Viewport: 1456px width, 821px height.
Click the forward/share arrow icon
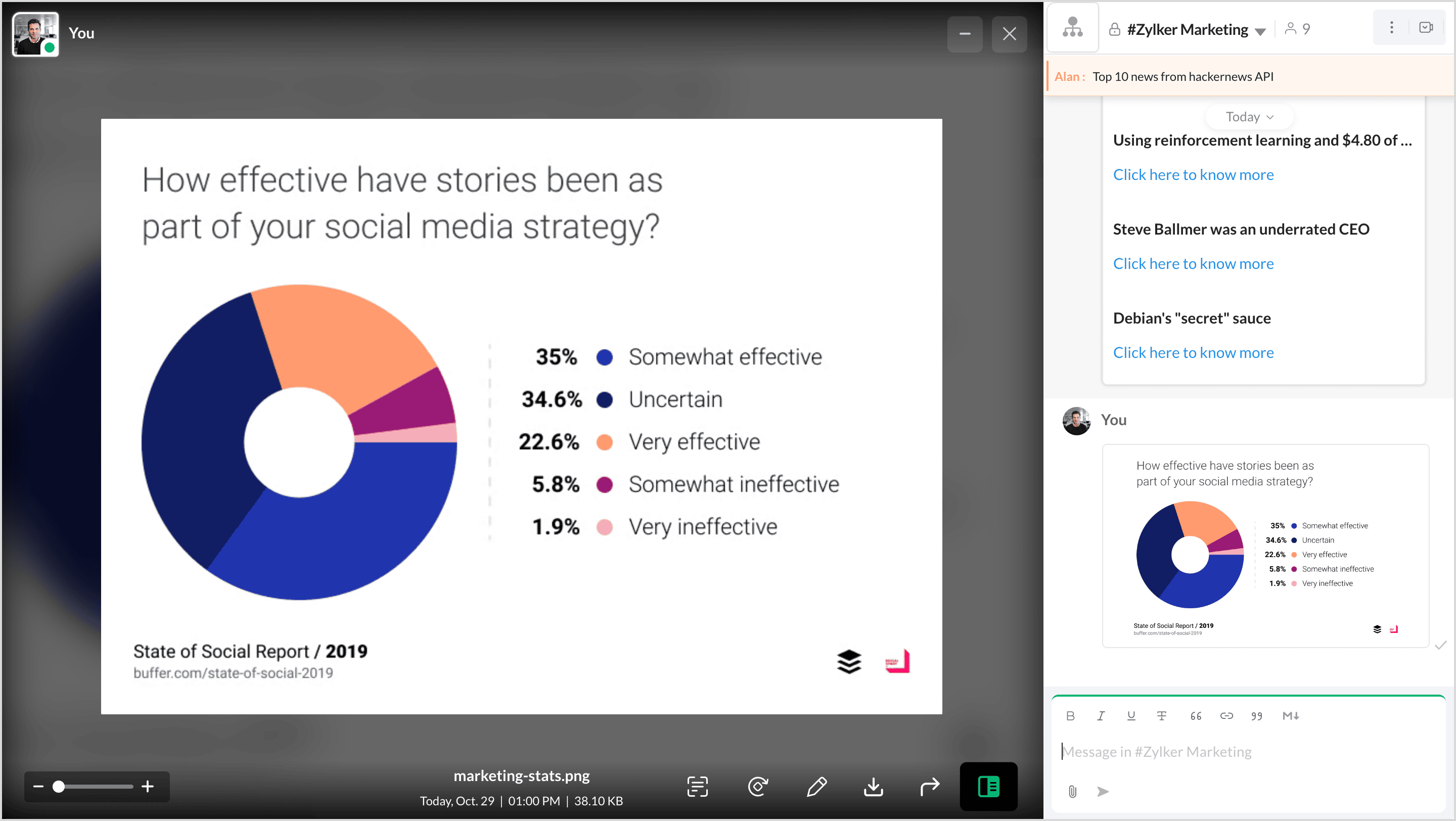929,786
